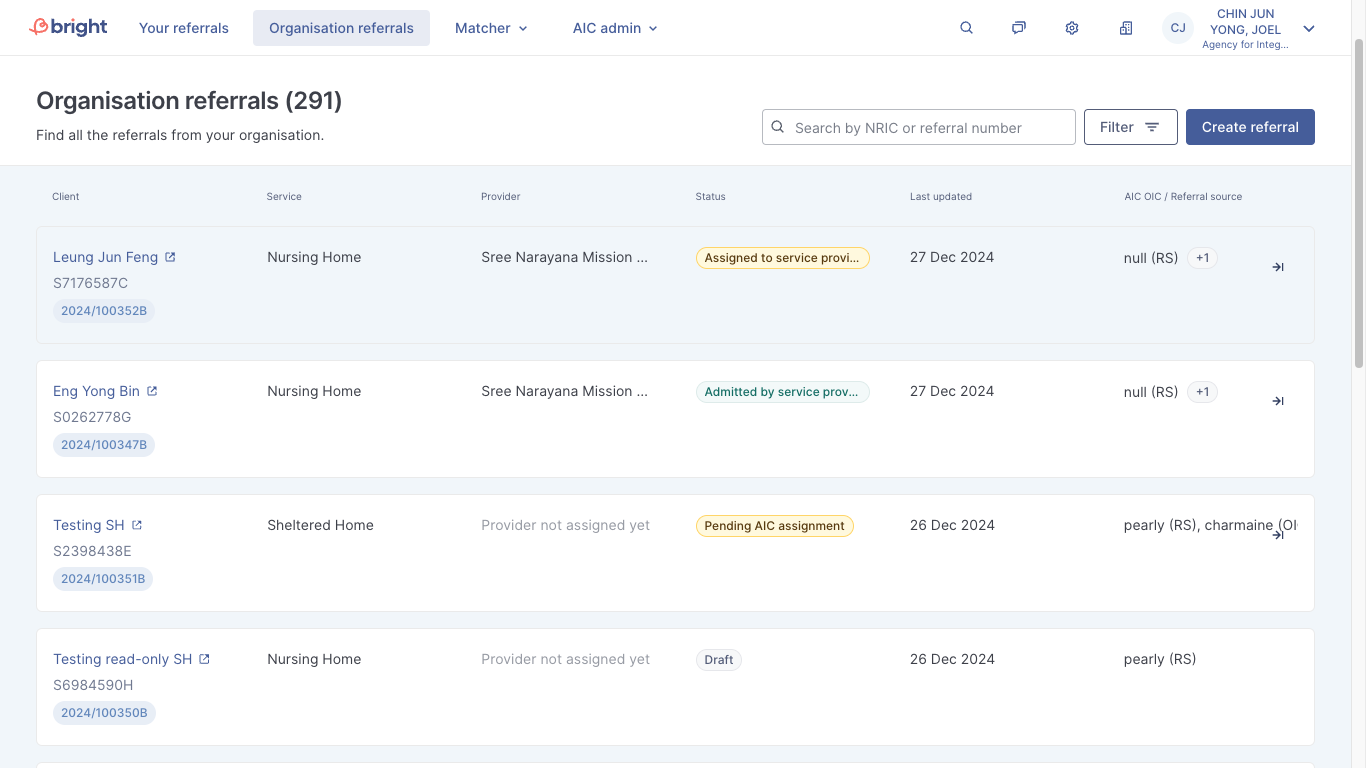This screenshot has height=768, width=1366.
Task: Open the chat messages icon
Action: click(1019, 28)
